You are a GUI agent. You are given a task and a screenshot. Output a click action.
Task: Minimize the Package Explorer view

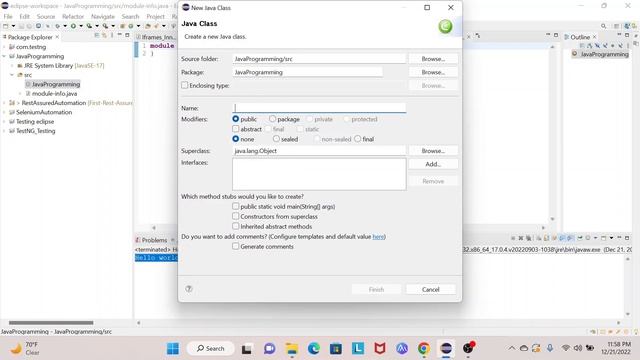click(x=120, y=35)
